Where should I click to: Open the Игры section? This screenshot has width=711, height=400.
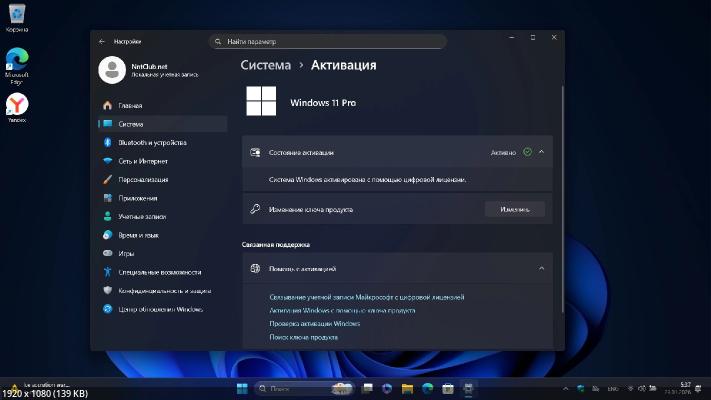pyautogui.click(x=126, y=253)
